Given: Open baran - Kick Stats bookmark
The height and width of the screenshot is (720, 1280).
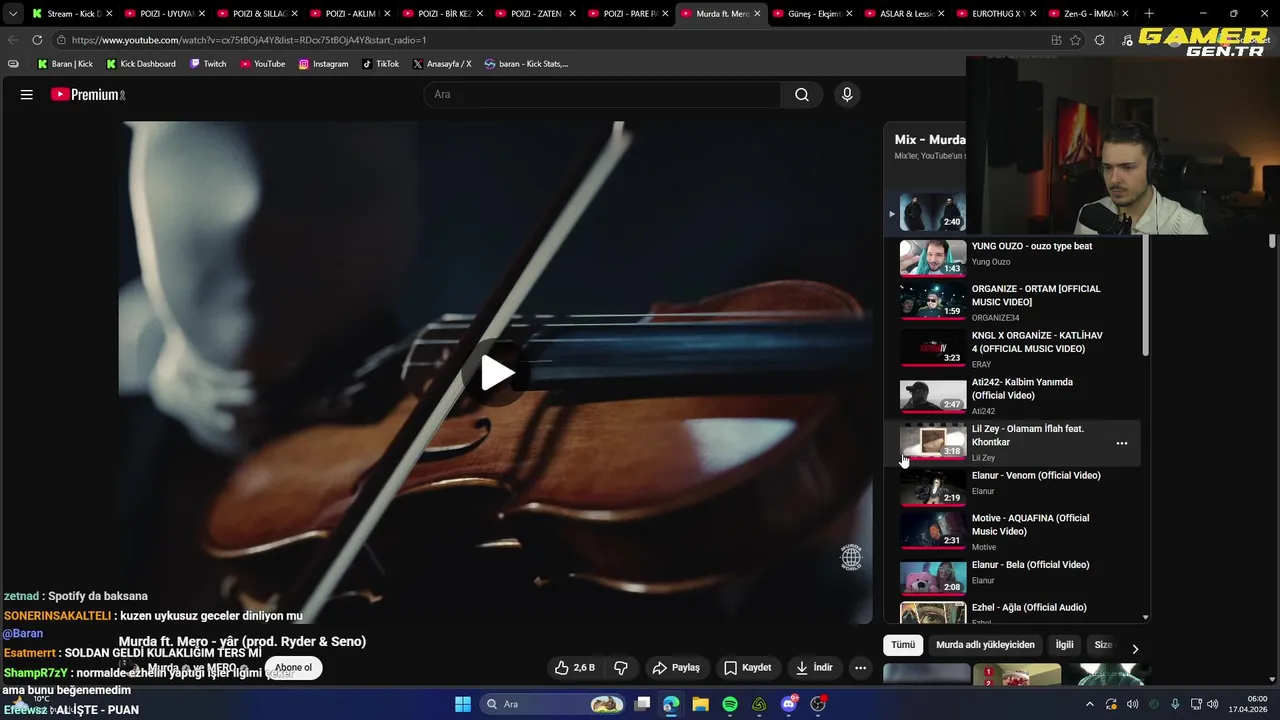Looking at the screenshot, I should tap(526, 64).
